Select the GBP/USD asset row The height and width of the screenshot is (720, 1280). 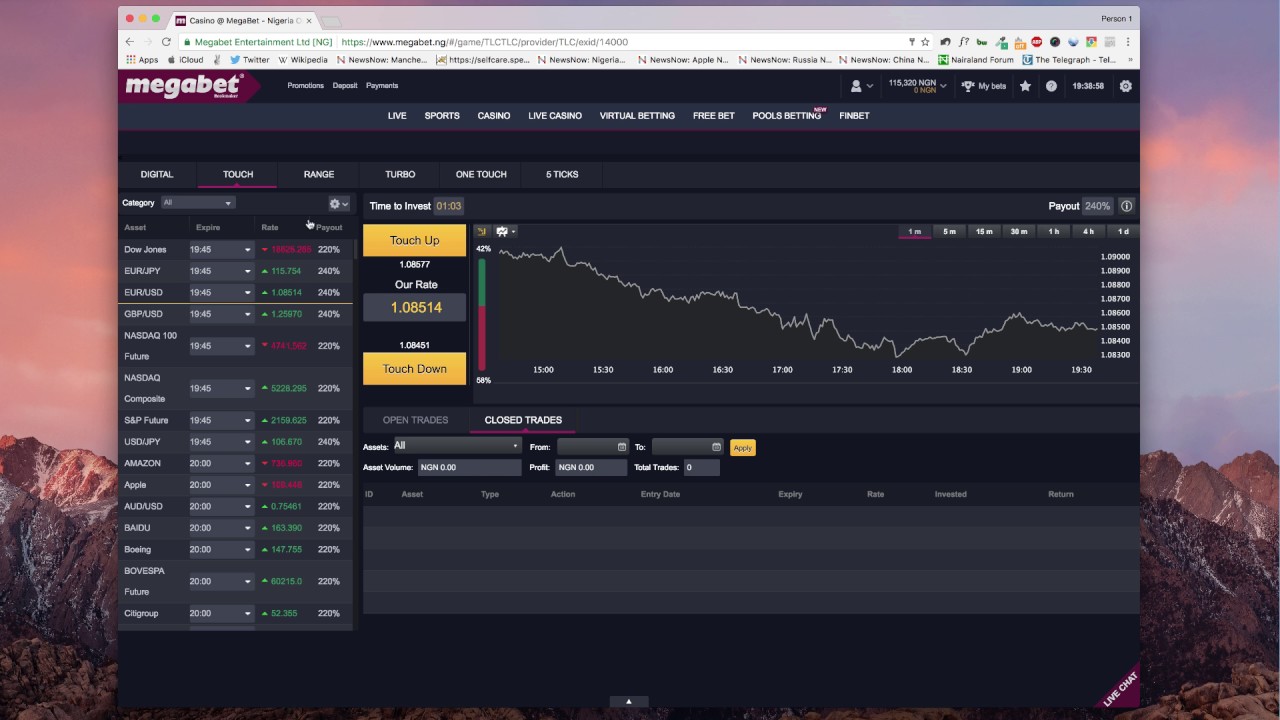pyautogui.click(x=235, y=314)
